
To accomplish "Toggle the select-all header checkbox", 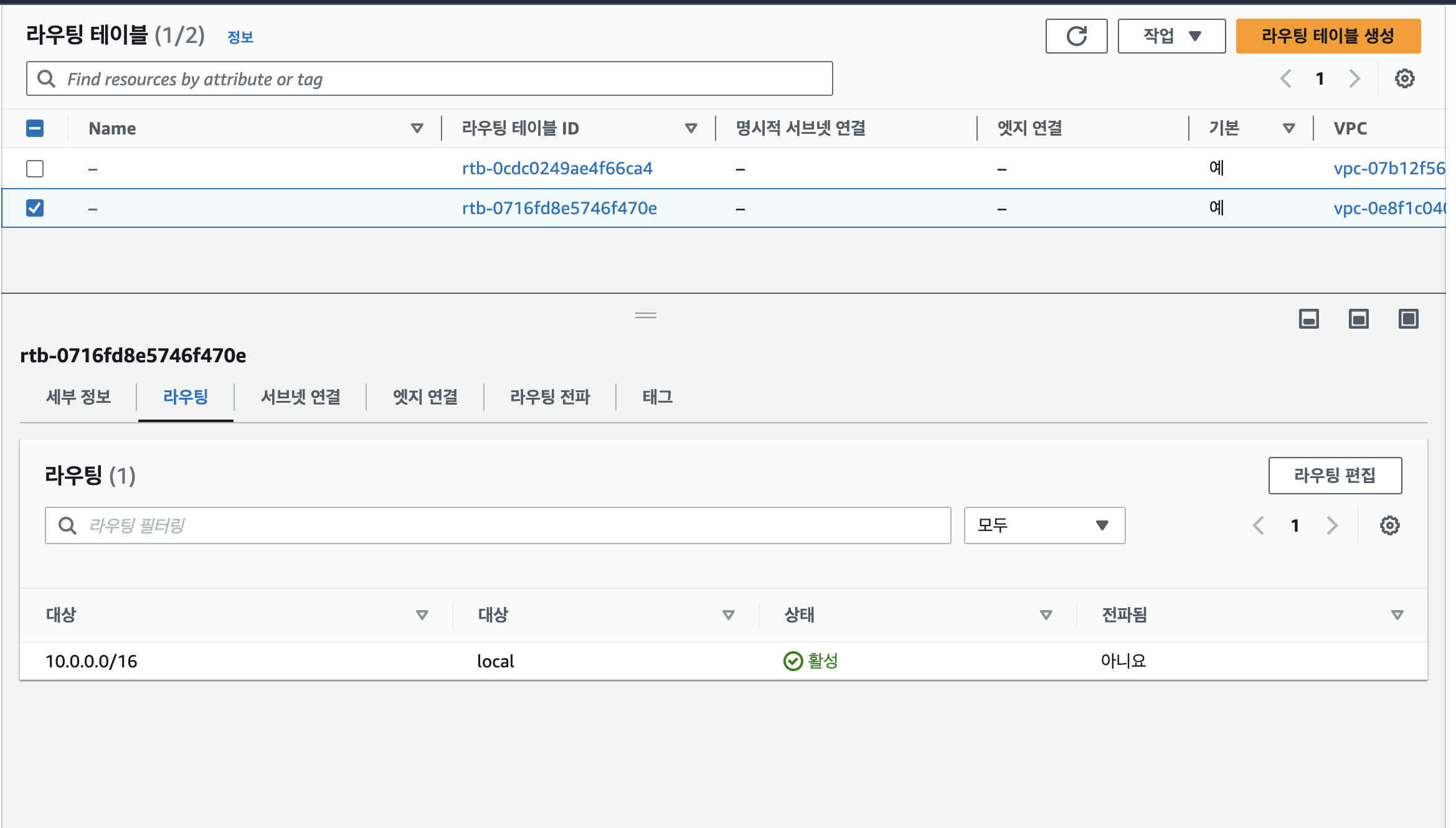I will [35, 128].
